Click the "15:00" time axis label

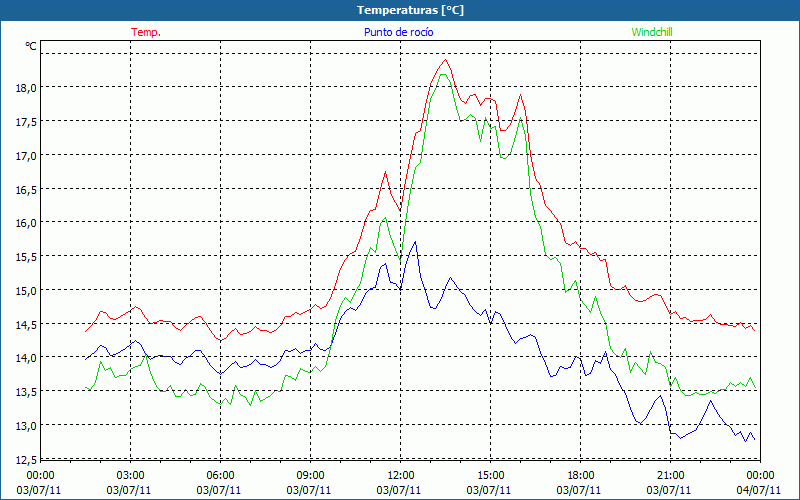click(x=490, y=476)
